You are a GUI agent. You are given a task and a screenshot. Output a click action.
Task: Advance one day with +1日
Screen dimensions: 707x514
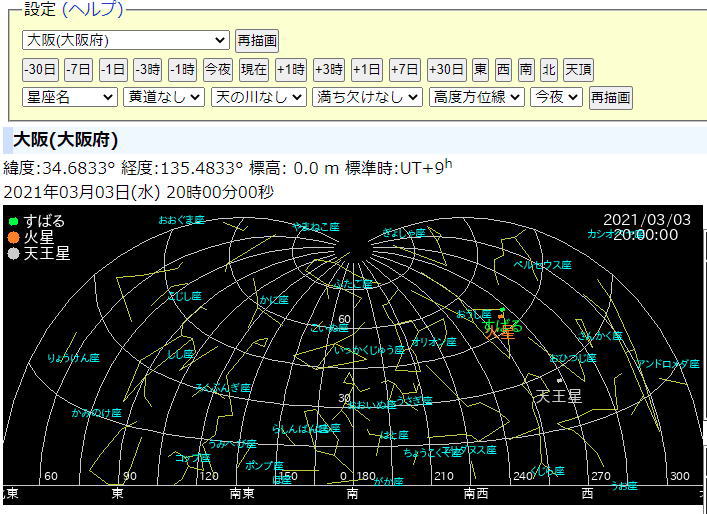coord(366,69)
